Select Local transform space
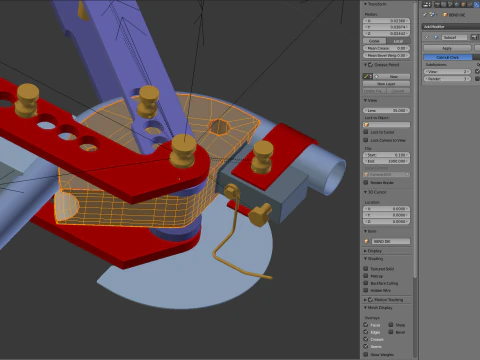 [398, 41]
